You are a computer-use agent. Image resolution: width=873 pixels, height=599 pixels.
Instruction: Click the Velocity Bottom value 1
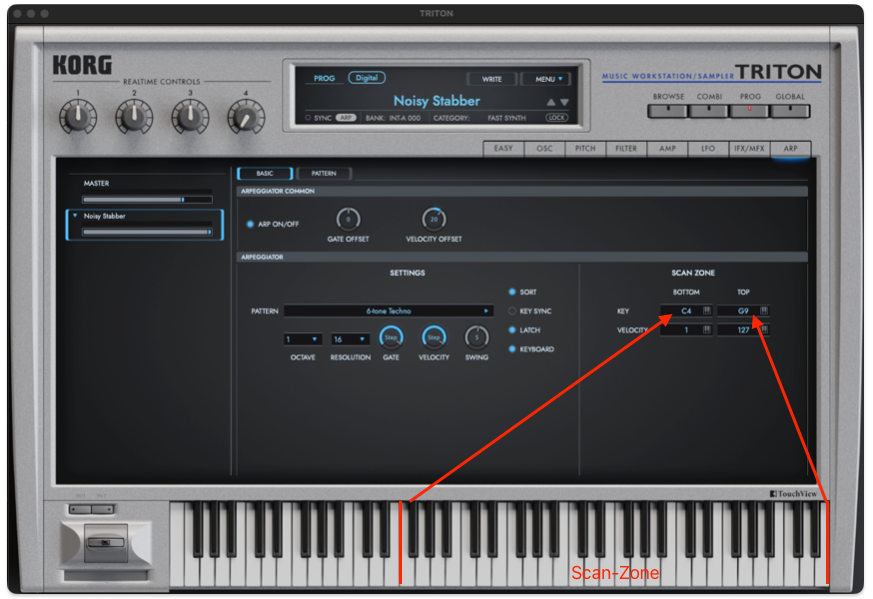[686, 330]
